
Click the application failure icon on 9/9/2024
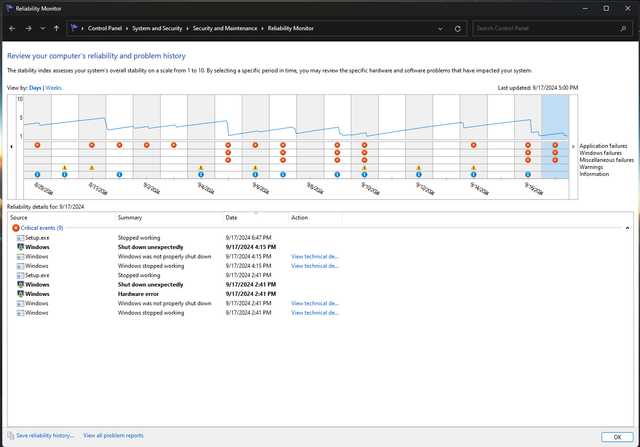coord(337,145)
